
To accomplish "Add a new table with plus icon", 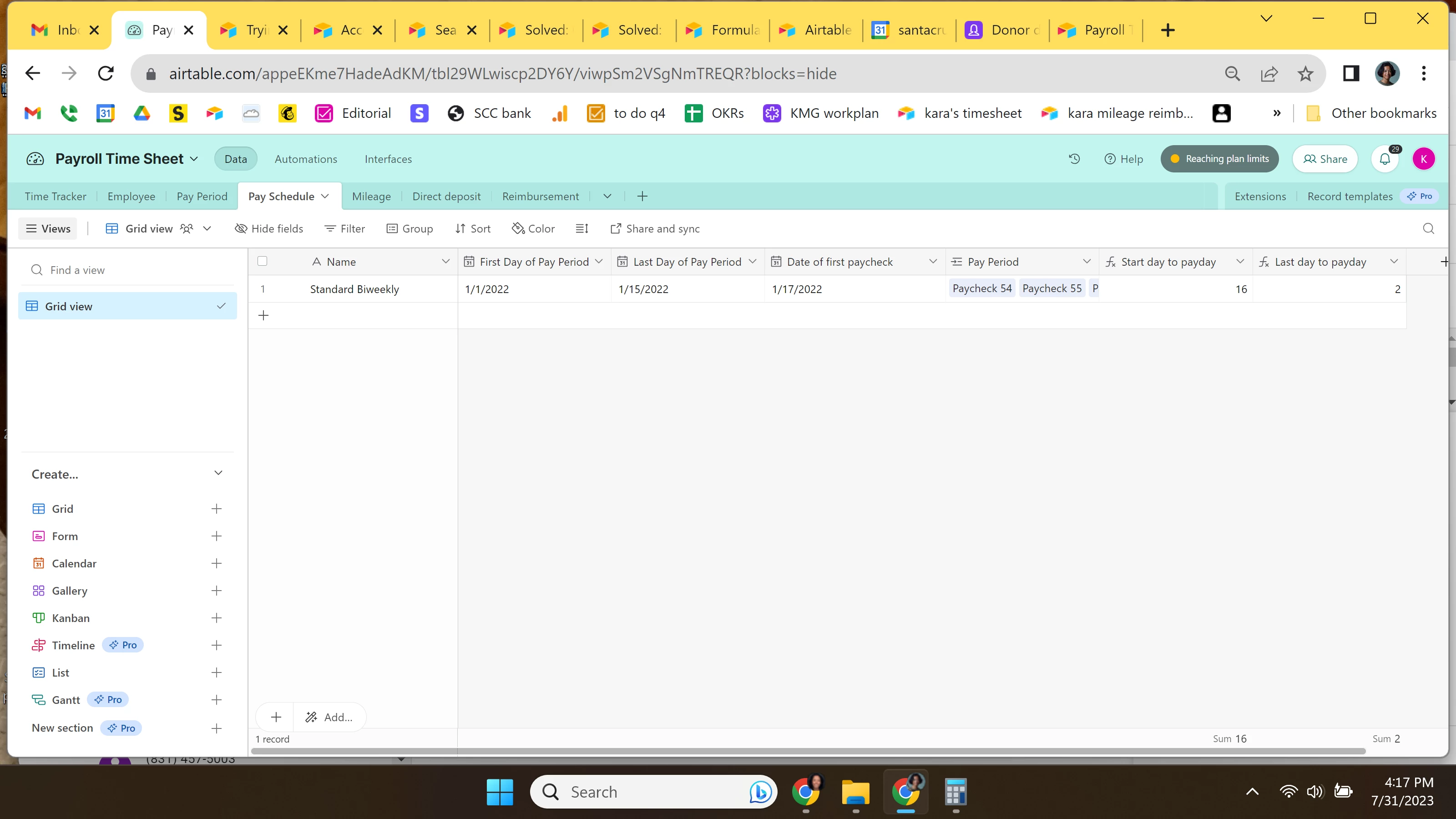I will (642, 196).
